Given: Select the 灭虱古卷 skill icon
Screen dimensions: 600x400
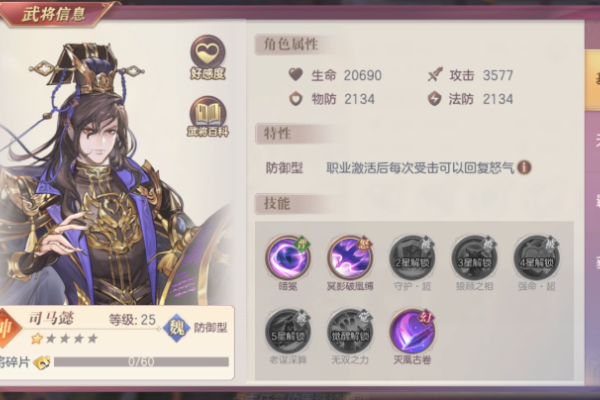Looking at the screenshot, I should (x=412, y=331).
